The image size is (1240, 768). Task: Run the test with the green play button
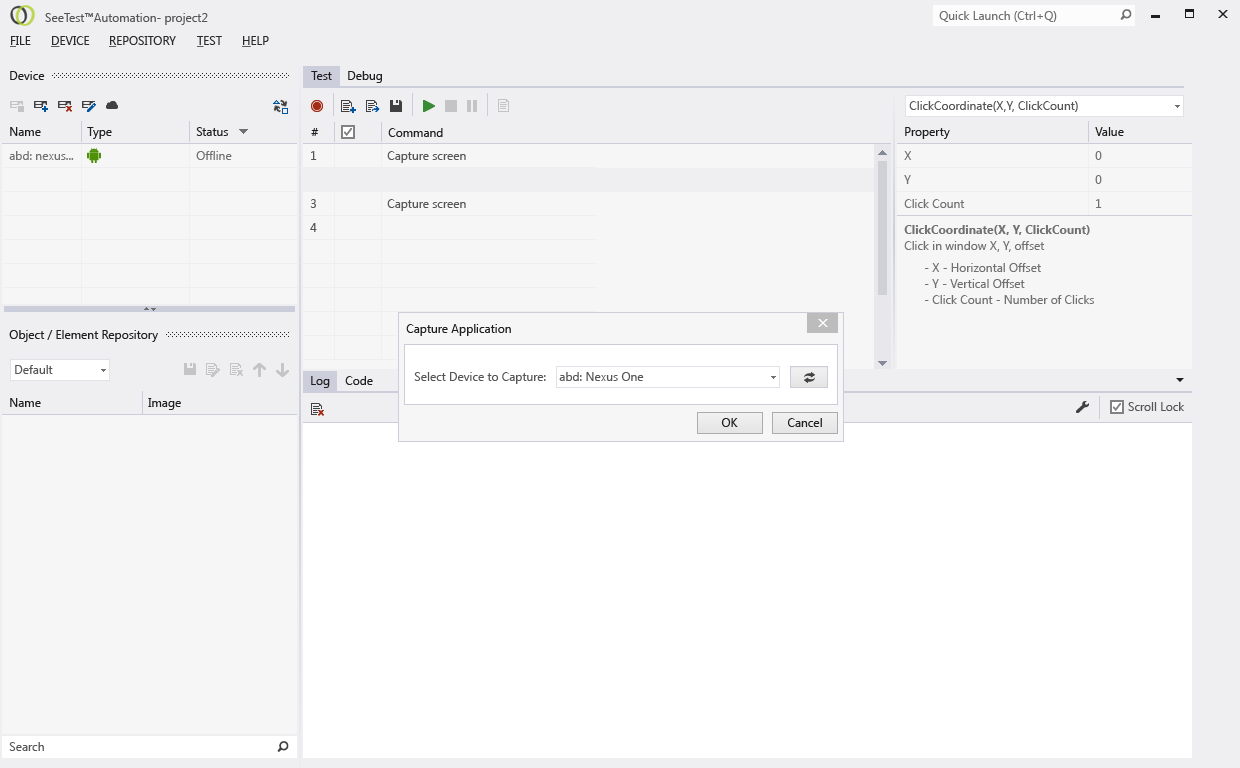coord(429,106)
